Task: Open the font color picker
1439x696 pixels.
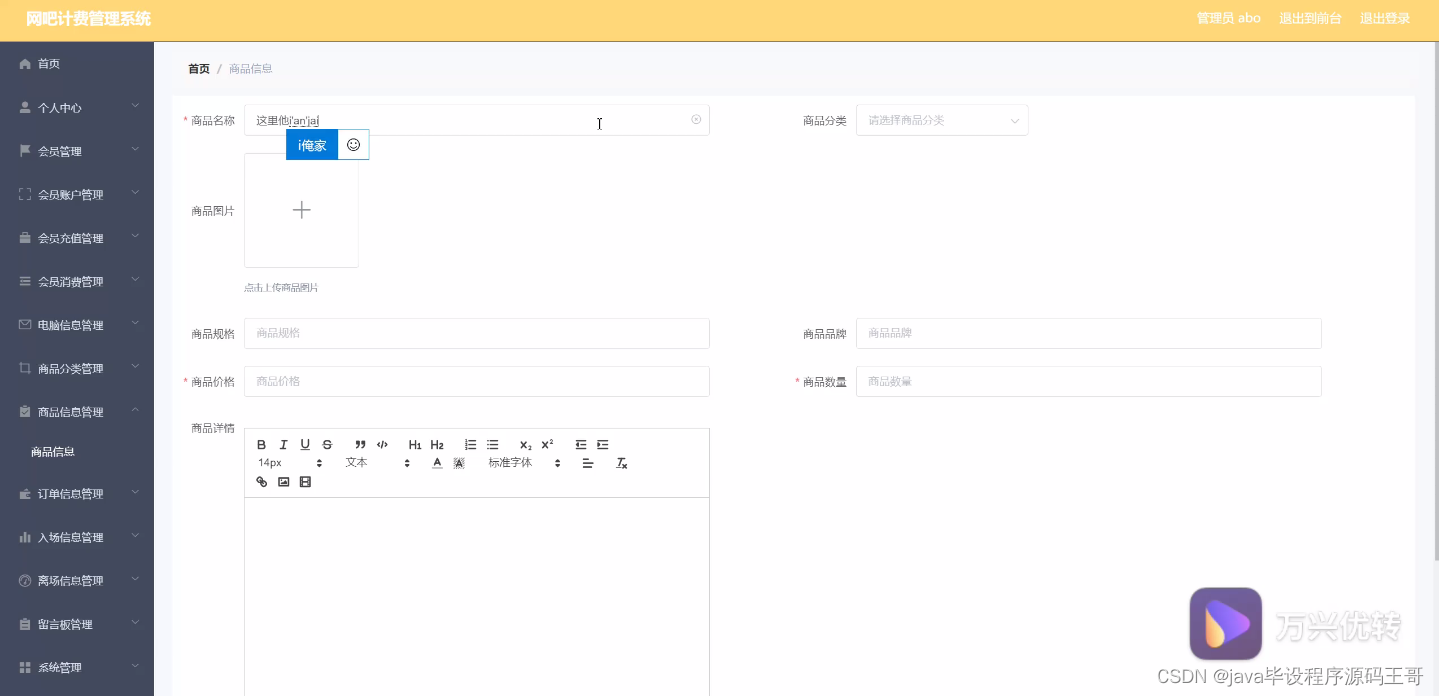Action: pos(437,463)
